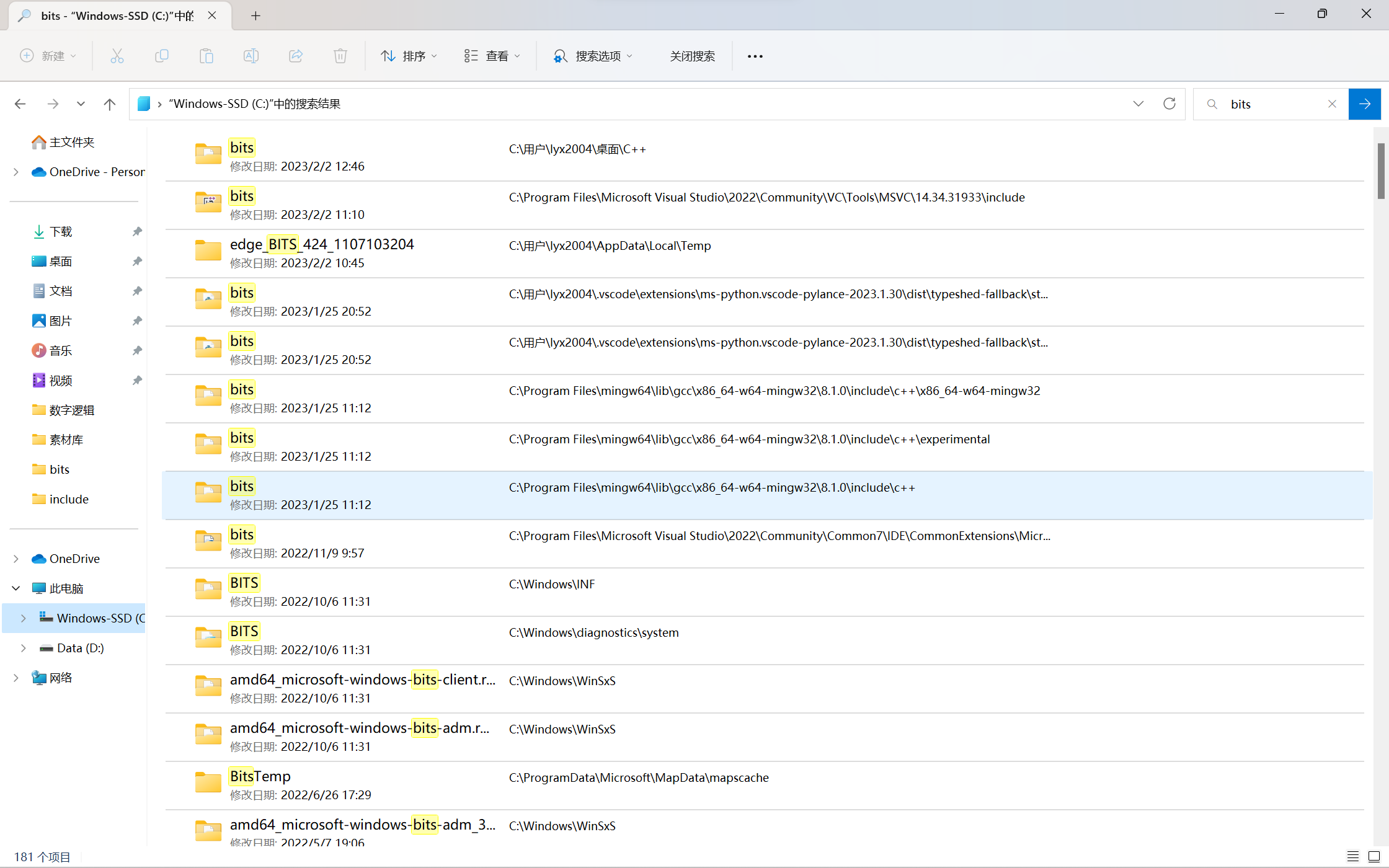Click the pin icon next to 下载
The height and width of the screenshot is (868, 1389).
[137, 231]
